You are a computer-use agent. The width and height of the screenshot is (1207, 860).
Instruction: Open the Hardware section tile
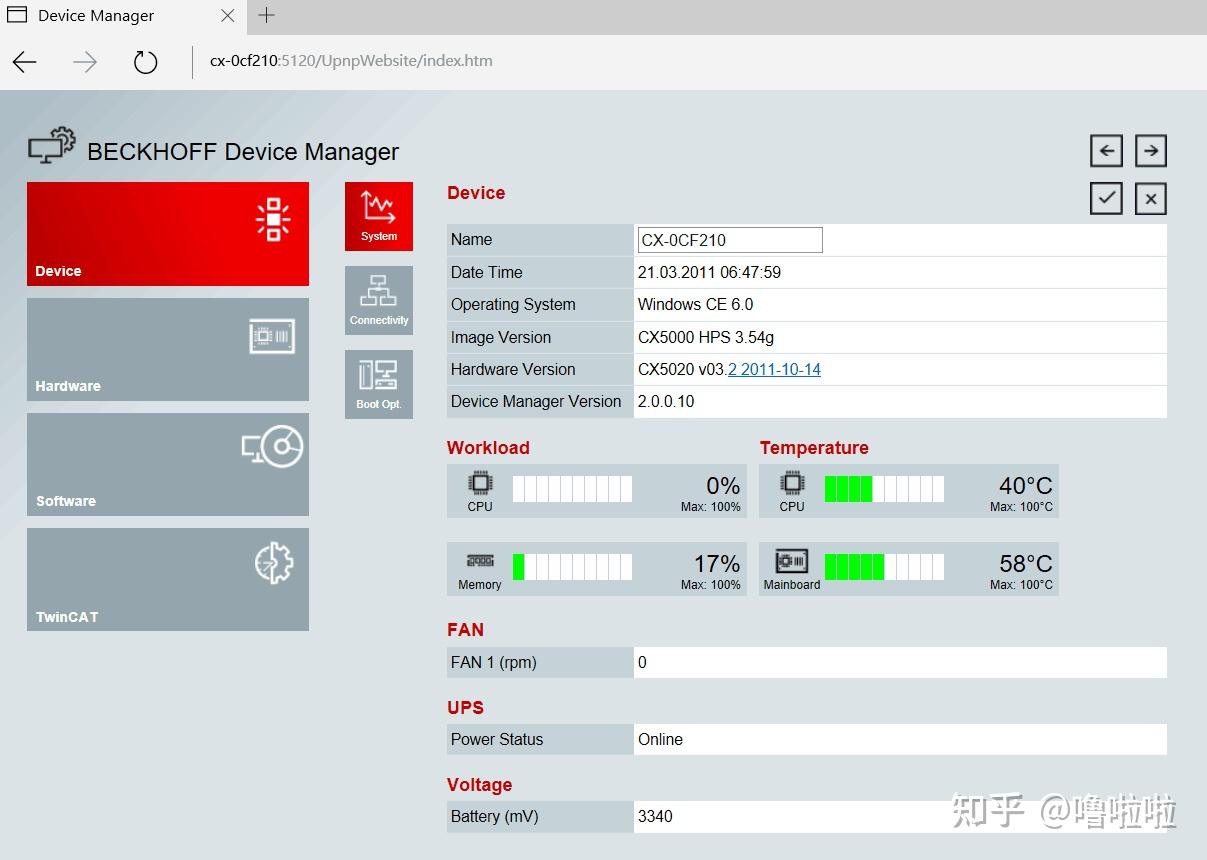(167, 349)
